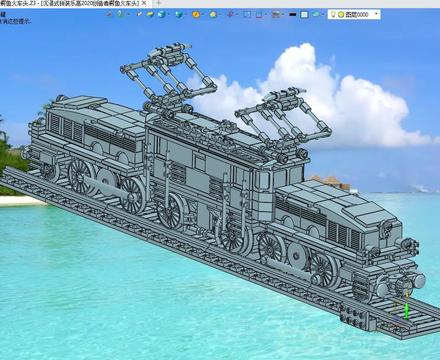Click the black color swatch in toolbar
440x360 pixels.
tap(293, 14)
